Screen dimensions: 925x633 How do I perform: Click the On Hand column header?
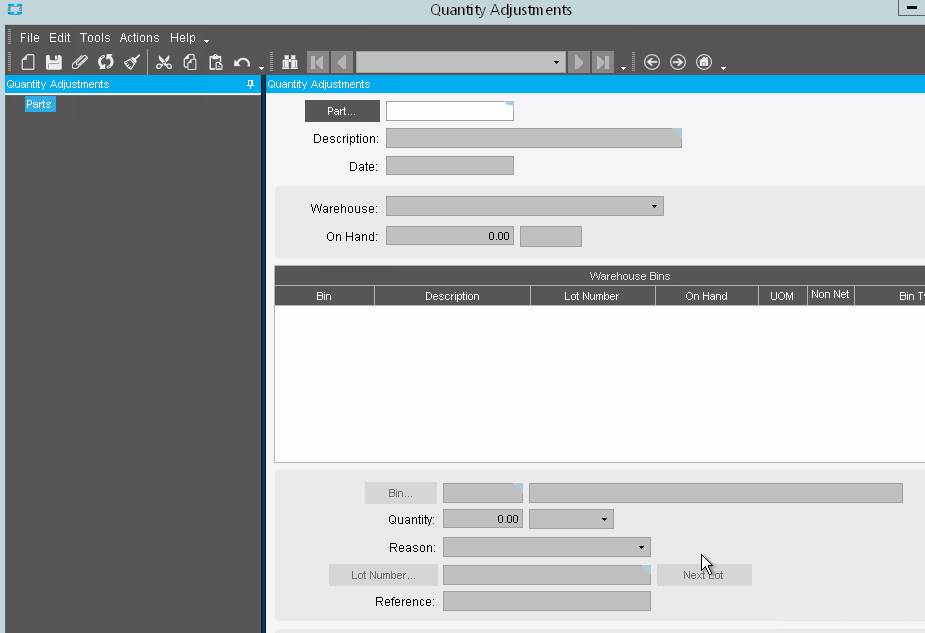(x=706, y=296)
